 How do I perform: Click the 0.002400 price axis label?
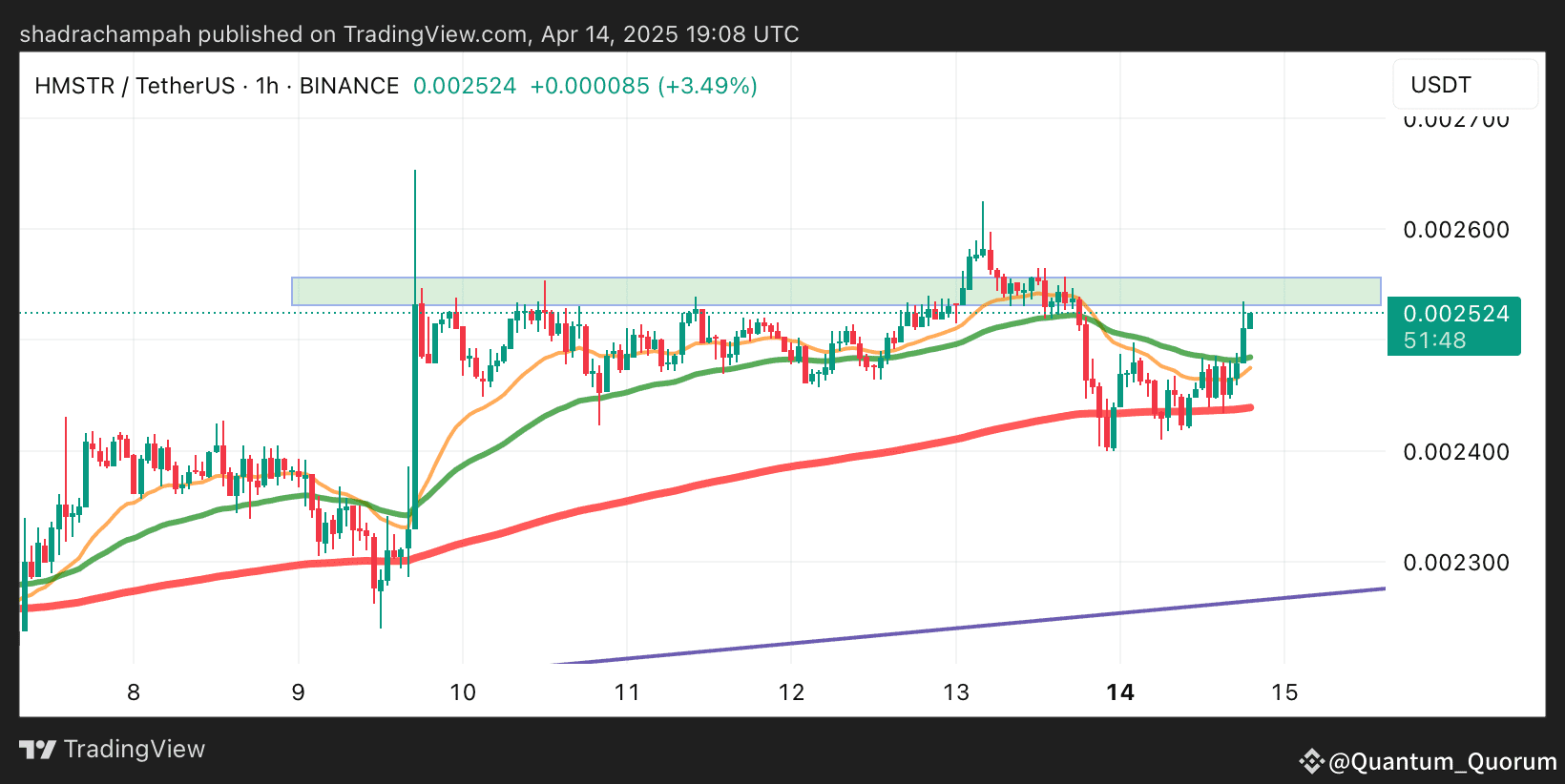pyautogui.click(x=1456, y=452)
